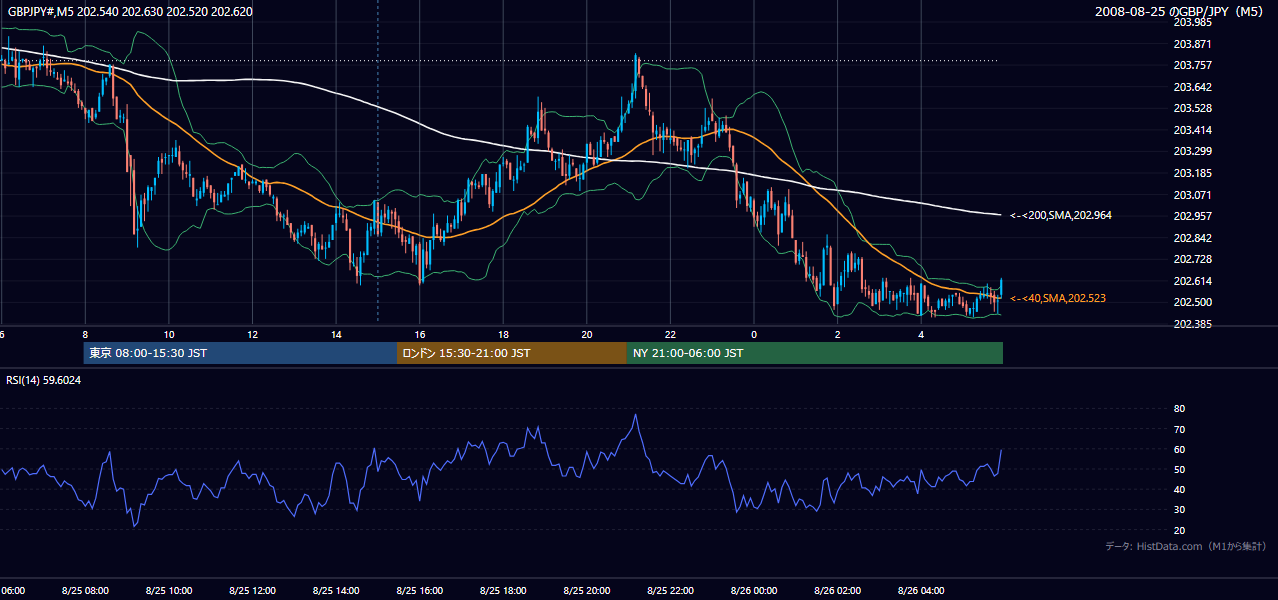This screenshot has height=600, width=1278.
Task: Click the 8/25 18:00 time axis label
Action: click(x=503, y=591)
